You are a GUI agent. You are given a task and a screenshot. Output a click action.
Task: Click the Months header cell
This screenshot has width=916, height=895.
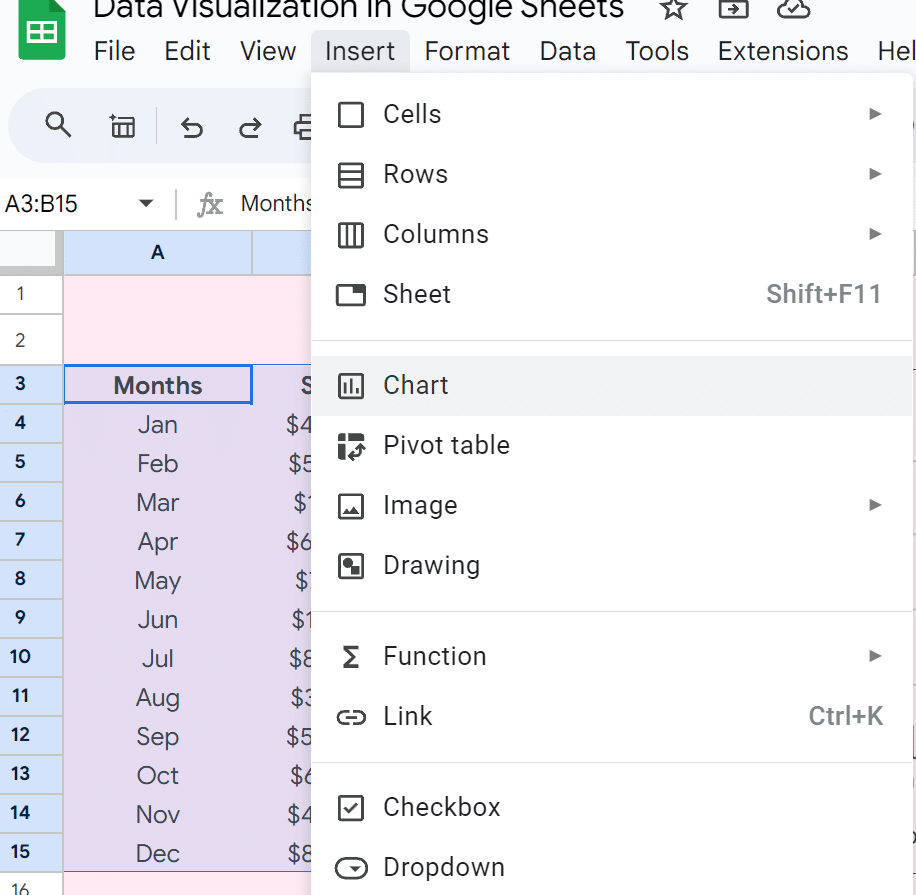click(x=158, y=384)
